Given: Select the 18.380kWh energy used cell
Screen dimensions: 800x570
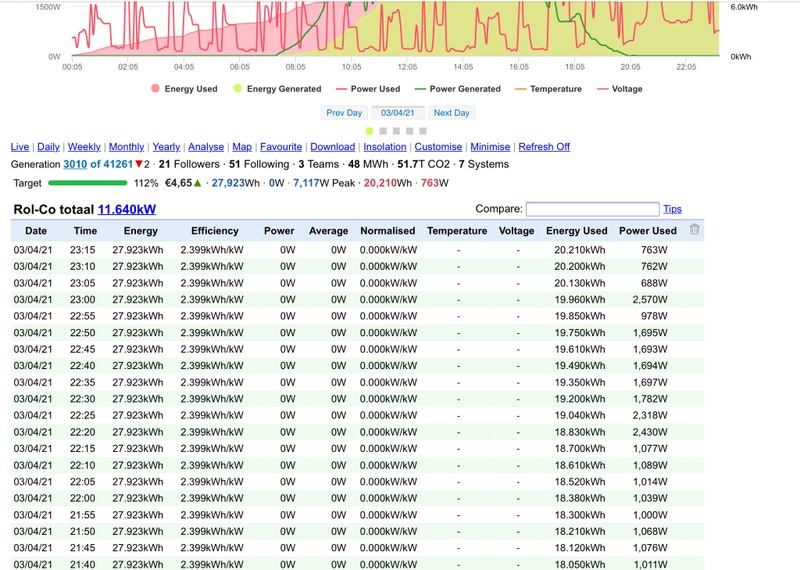Looking at the screenshot, I should point(580,498).
